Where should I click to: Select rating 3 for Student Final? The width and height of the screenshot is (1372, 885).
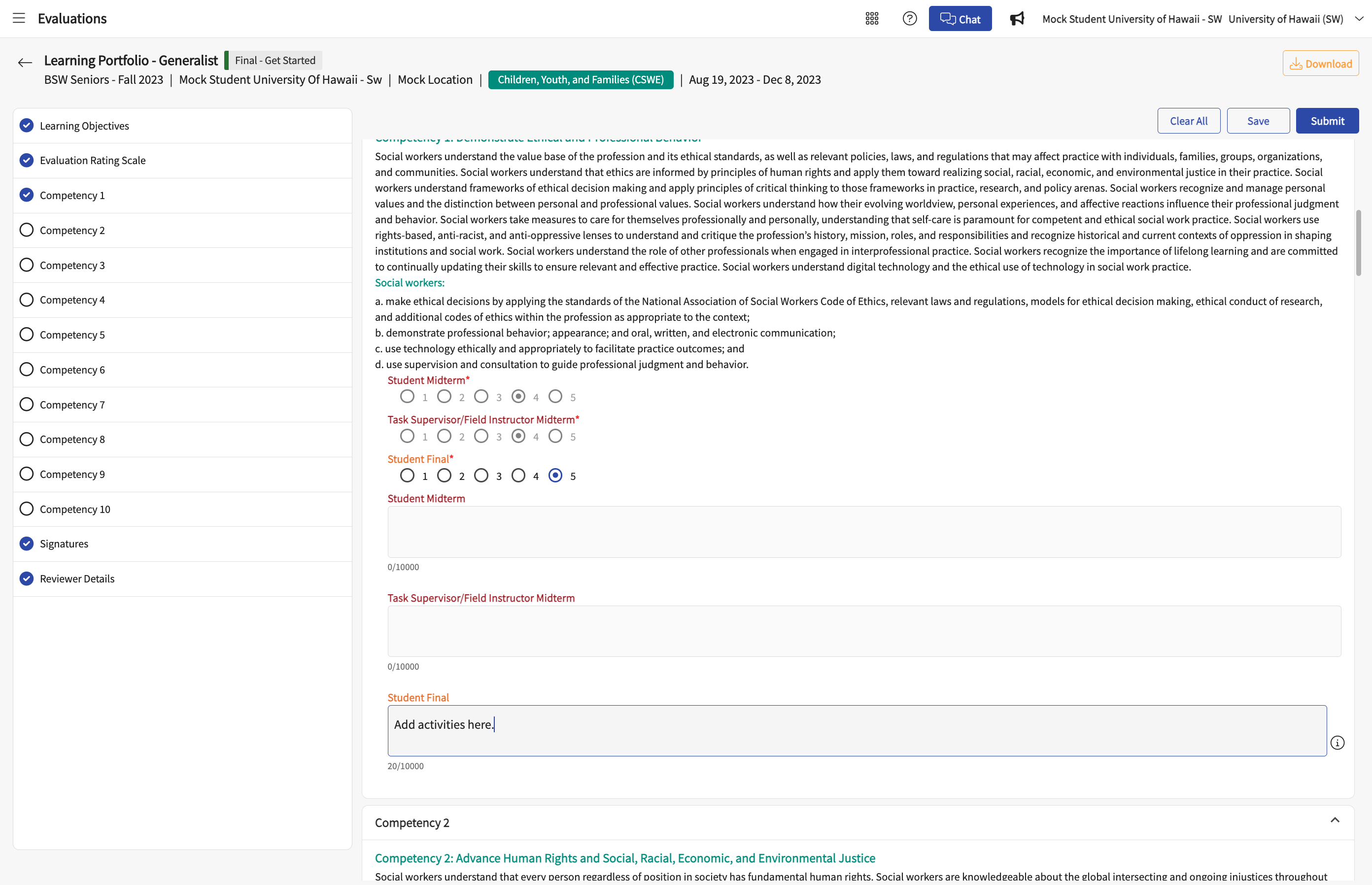pyautogui.click(x=481, y=475)
